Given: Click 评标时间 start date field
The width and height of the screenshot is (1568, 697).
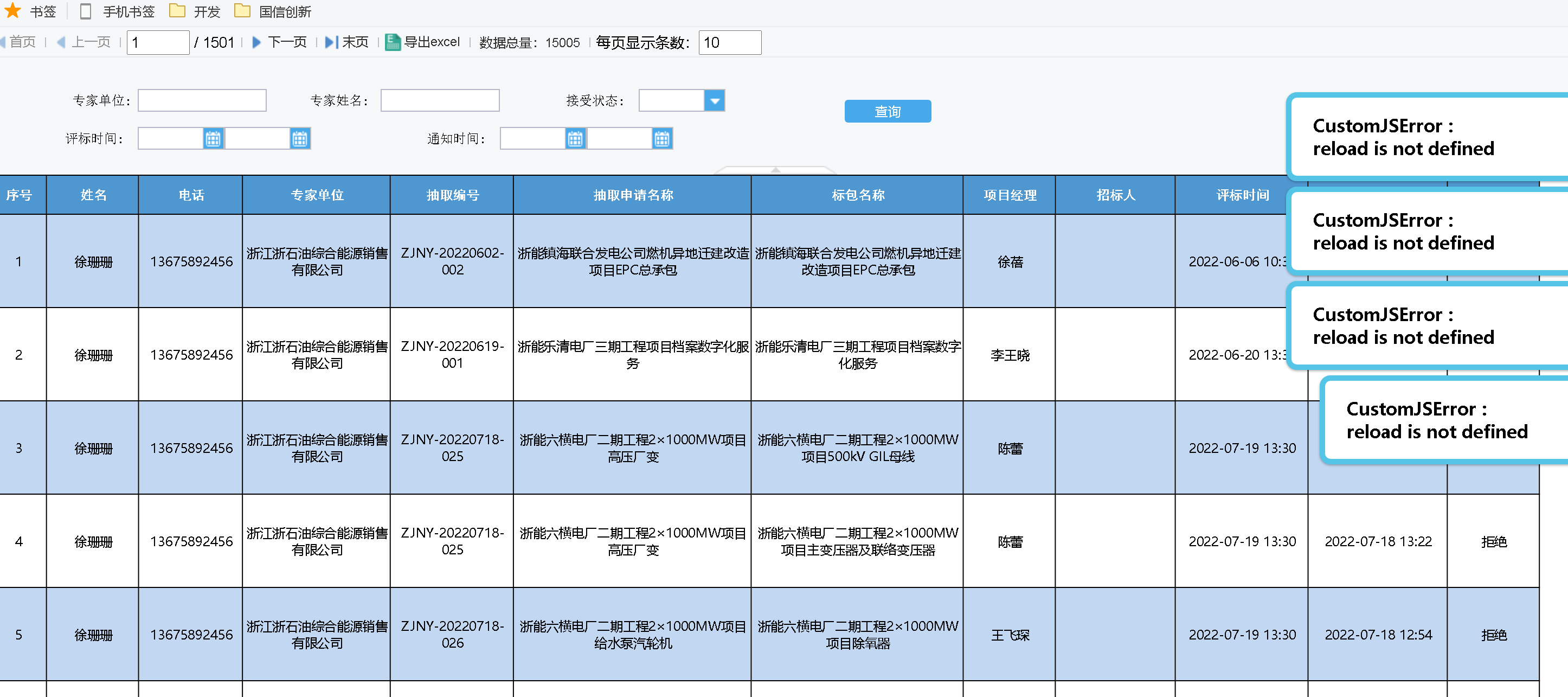Looking at the screenshot, I should [x=170, y=139].
